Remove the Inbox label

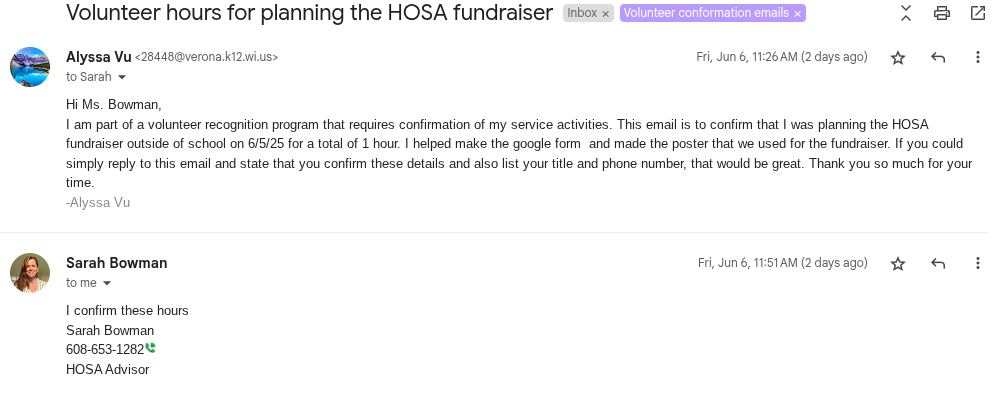605,14
